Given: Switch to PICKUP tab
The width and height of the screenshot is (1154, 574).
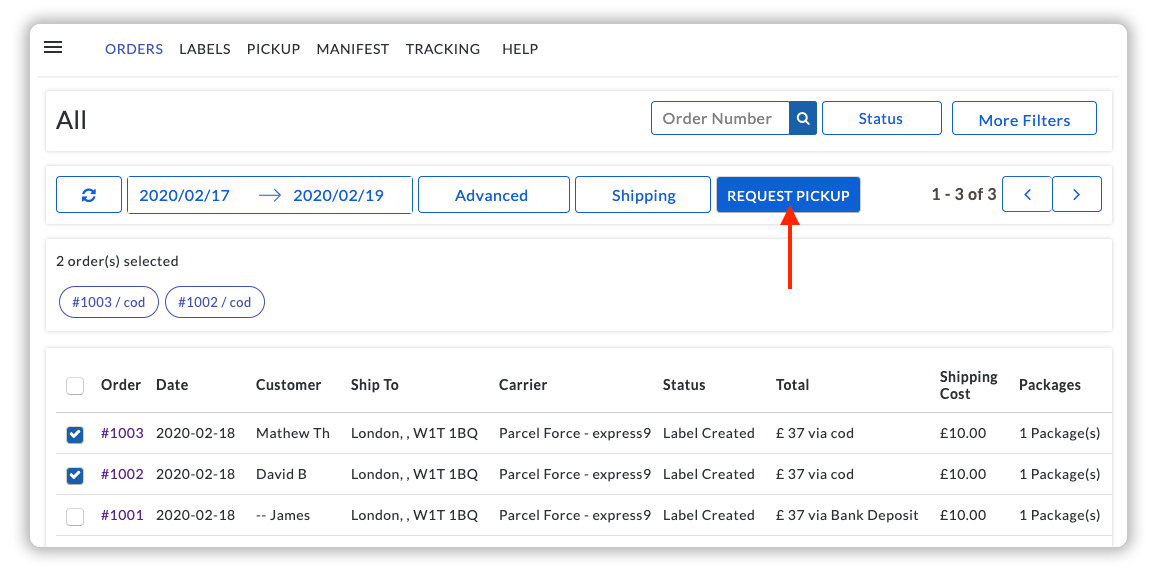Looking at the screenshot, I should click(x=274, y=49).
